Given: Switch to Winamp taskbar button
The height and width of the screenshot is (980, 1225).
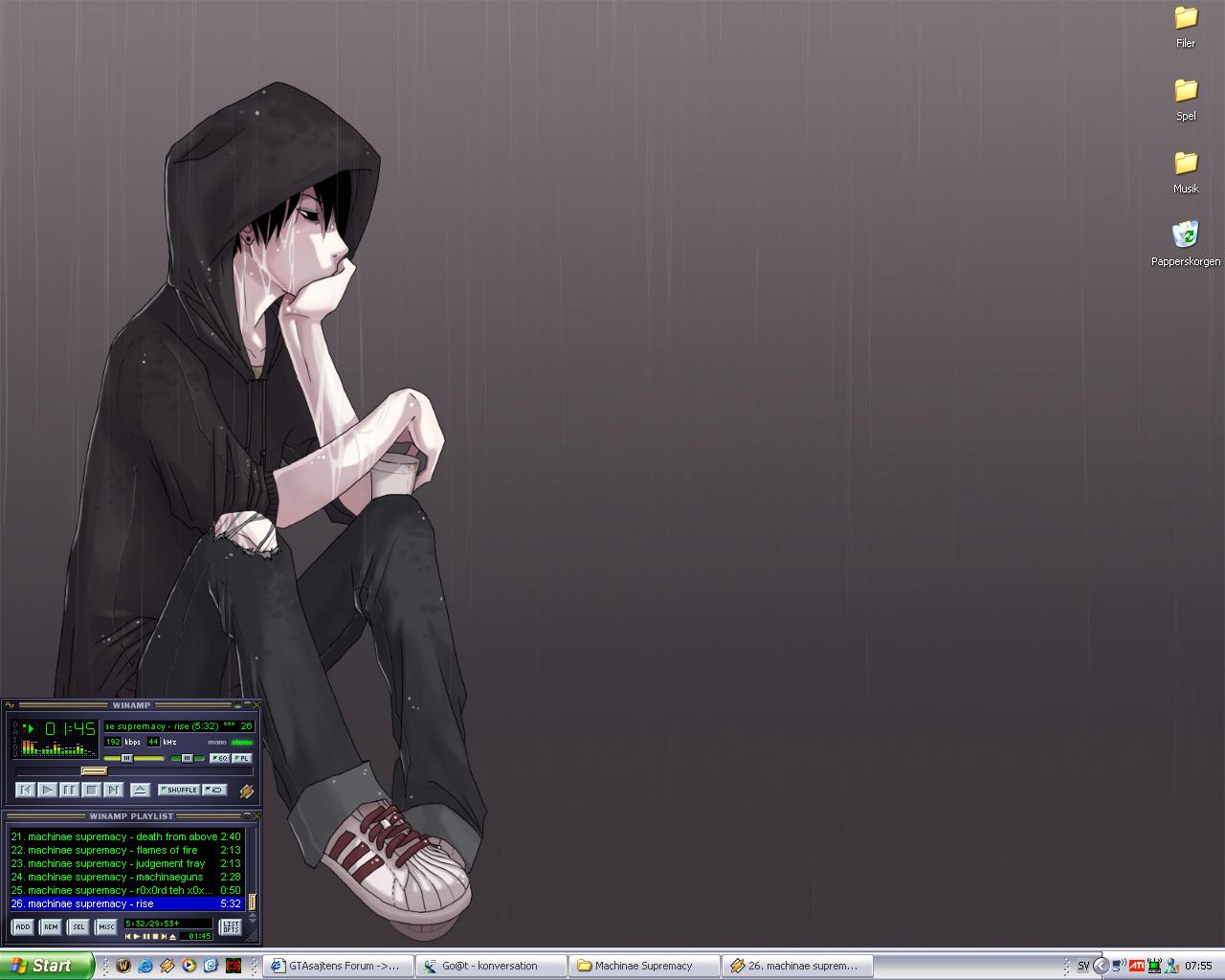Looking at the screenshot, I should point(797,966).
